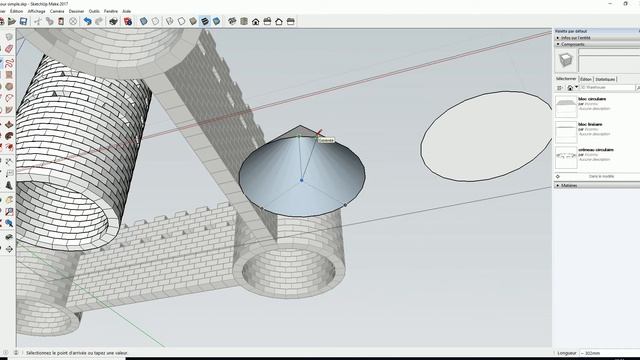Expand the Matières panel

[x=597, y=185]
